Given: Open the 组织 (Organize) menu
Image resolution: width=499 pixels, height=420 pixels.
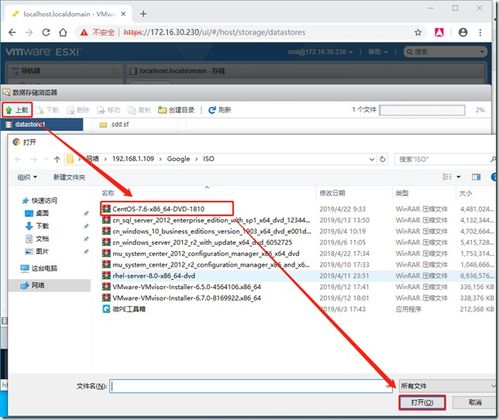Looking at the screenshot, I should (x=27, y=177).
